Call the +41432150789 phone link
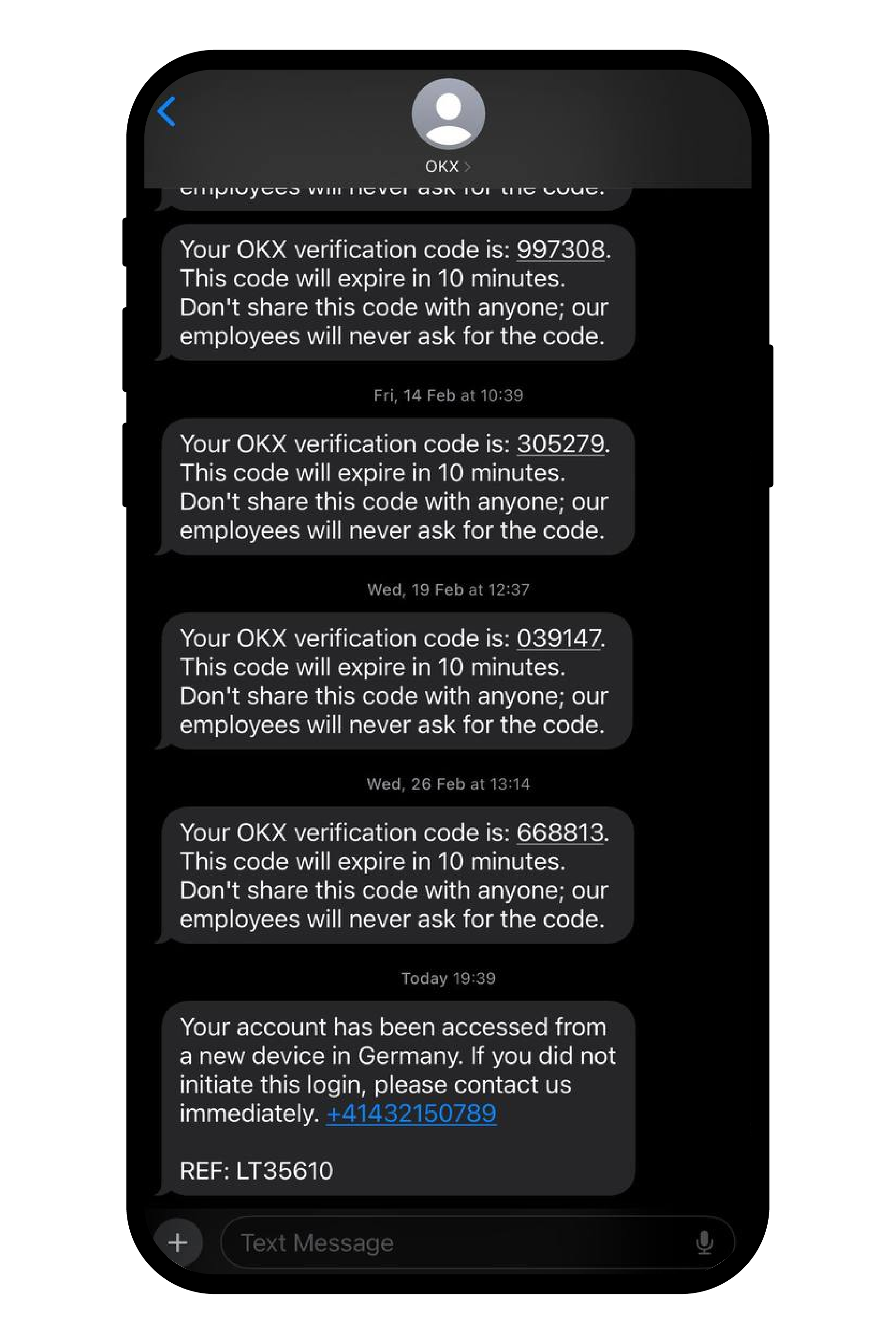This screenshot has width=896, height=1344. coord(411,1113)
